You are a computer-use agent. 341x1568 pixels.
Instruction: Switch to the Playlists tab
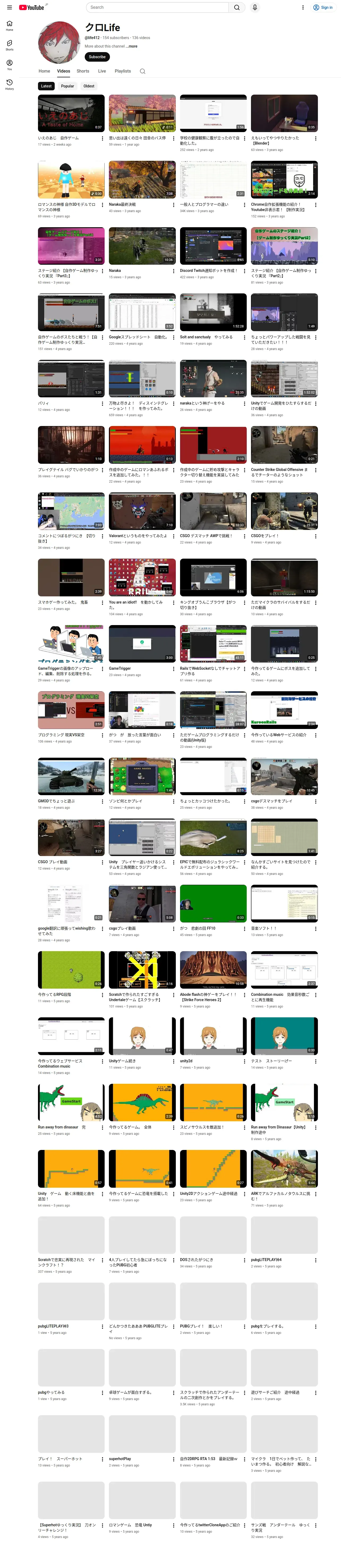(123, 71)
